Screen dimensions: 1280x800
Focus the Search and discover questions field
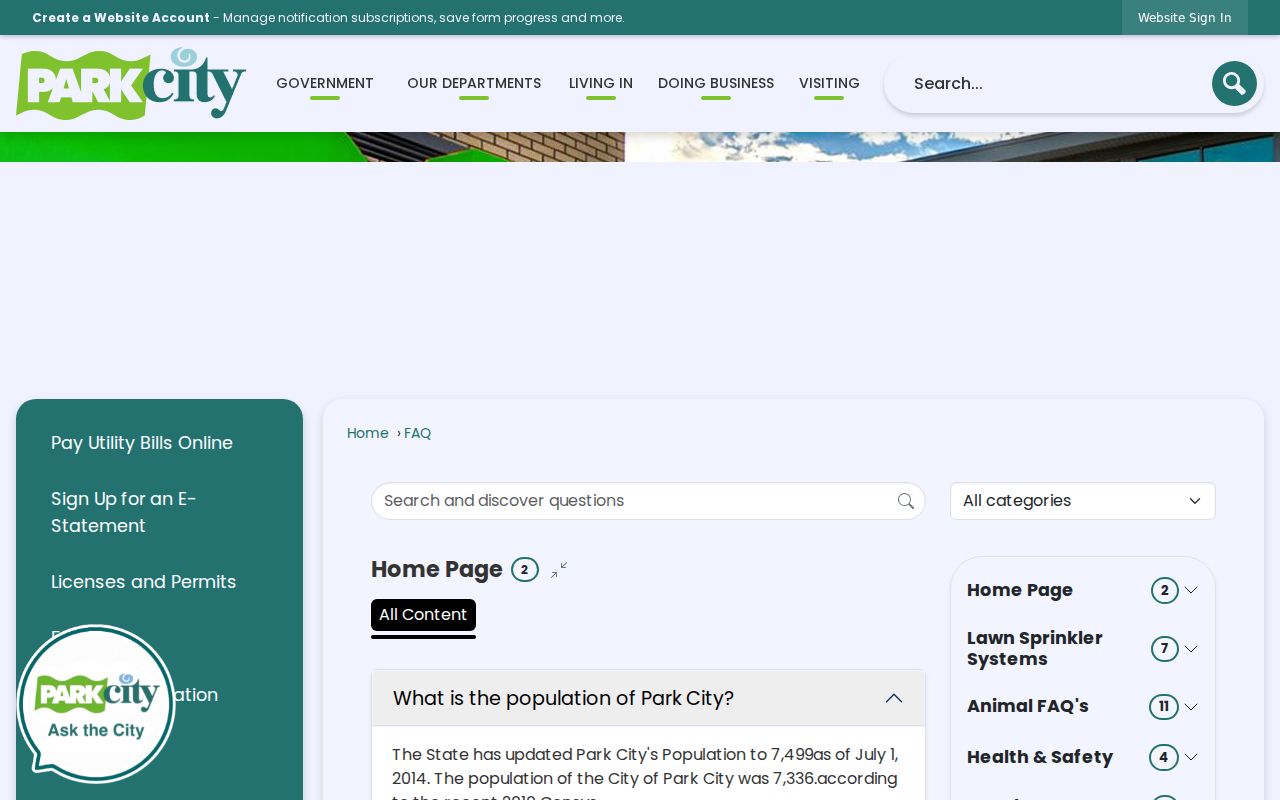coord(636,501)
